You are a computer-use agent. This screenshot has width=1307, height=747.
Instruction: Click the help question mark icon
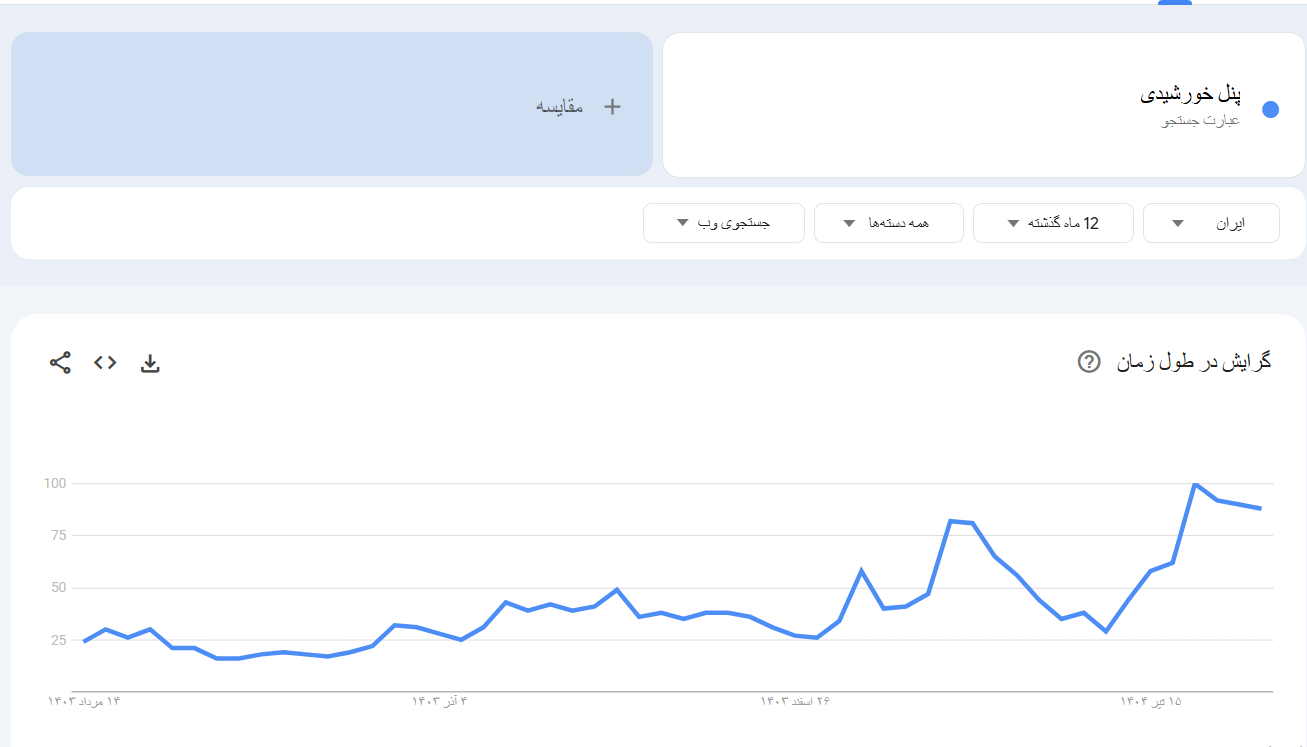point(1089,362)
